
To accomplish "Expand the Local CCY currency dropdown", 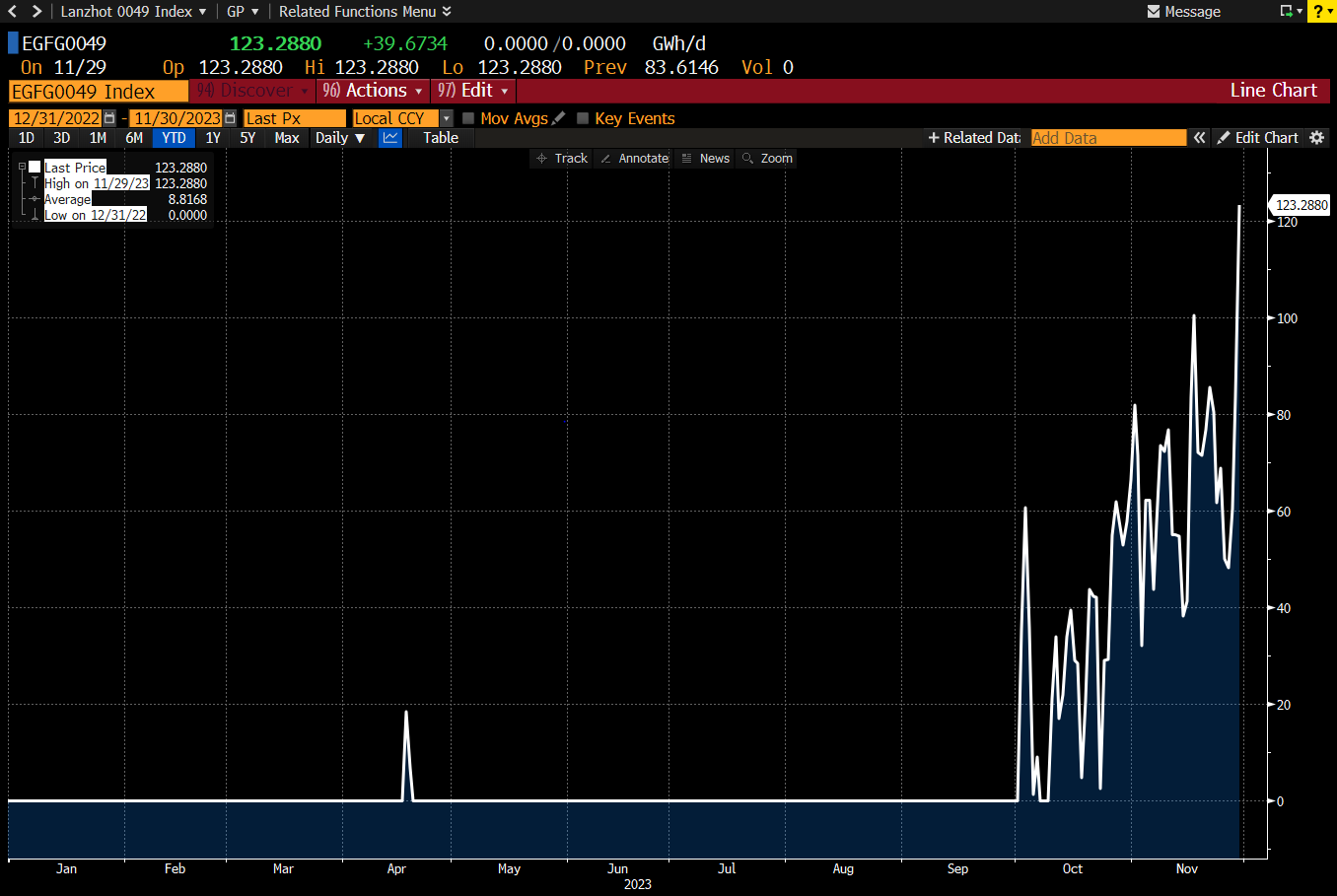I will point(446,118).
